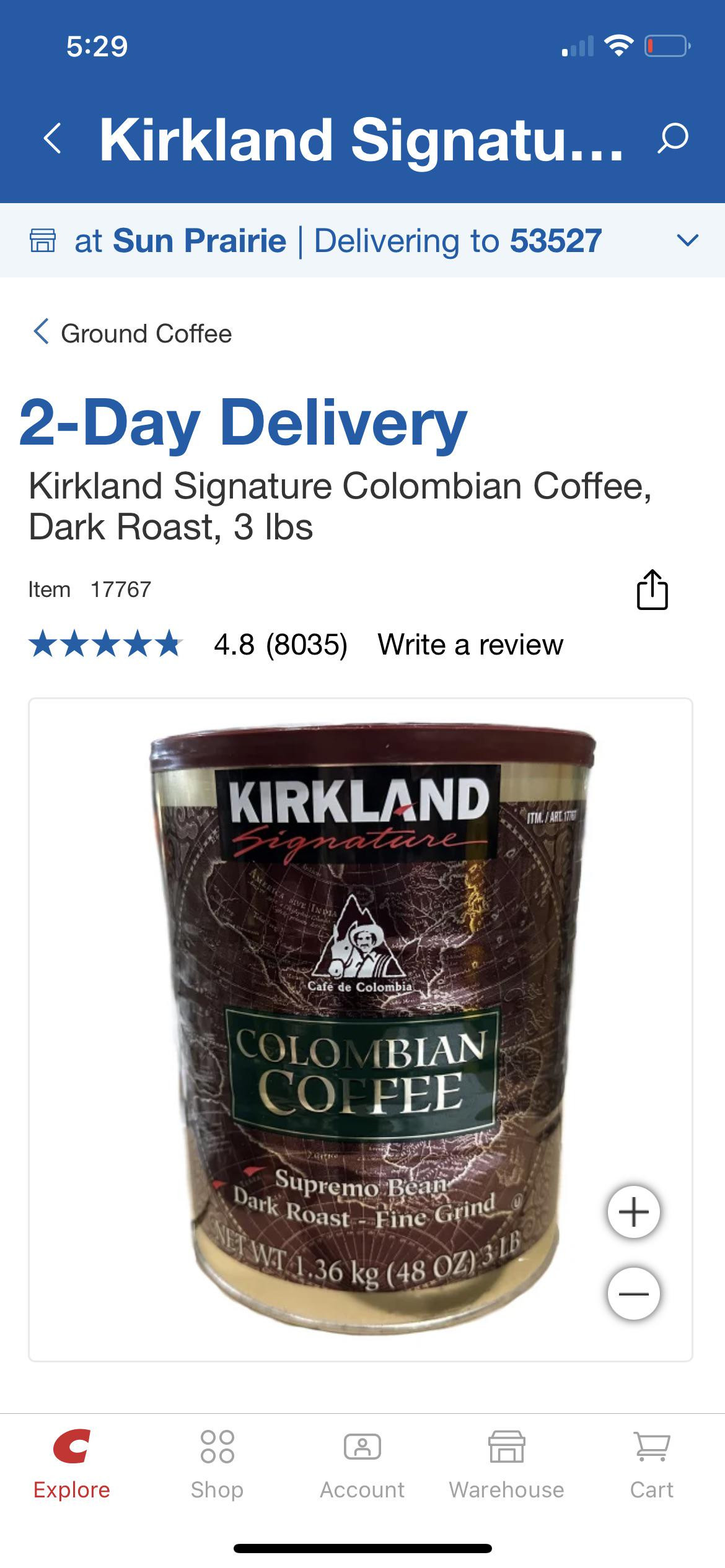Screen dimensions: 725x1568
Task: Go back to Ground Coffee category
Action: 132,333
